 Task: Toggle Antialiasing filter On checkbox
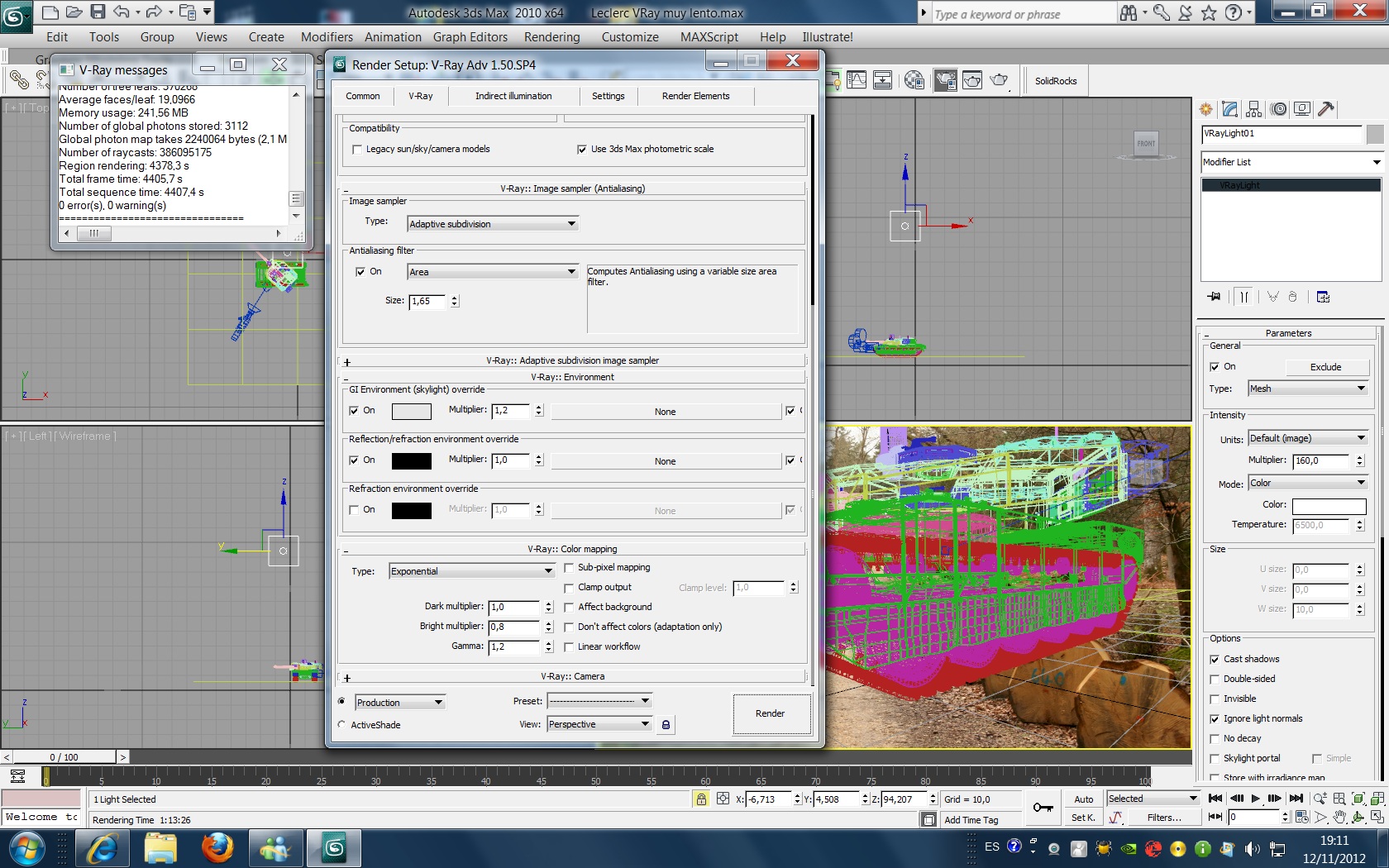(x=360, y=272)
